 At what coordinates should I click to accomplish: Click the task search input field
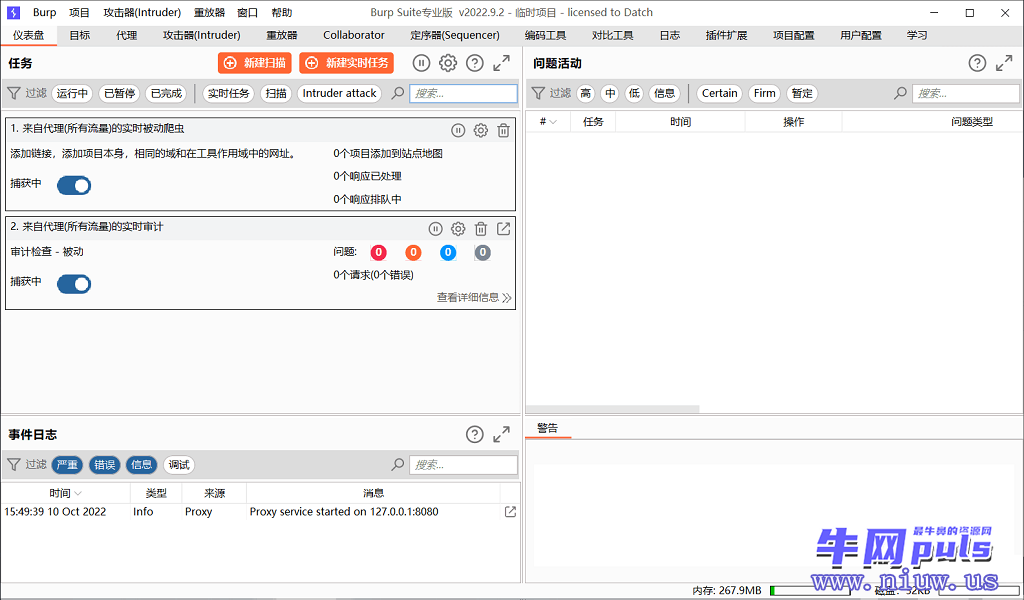464,93
